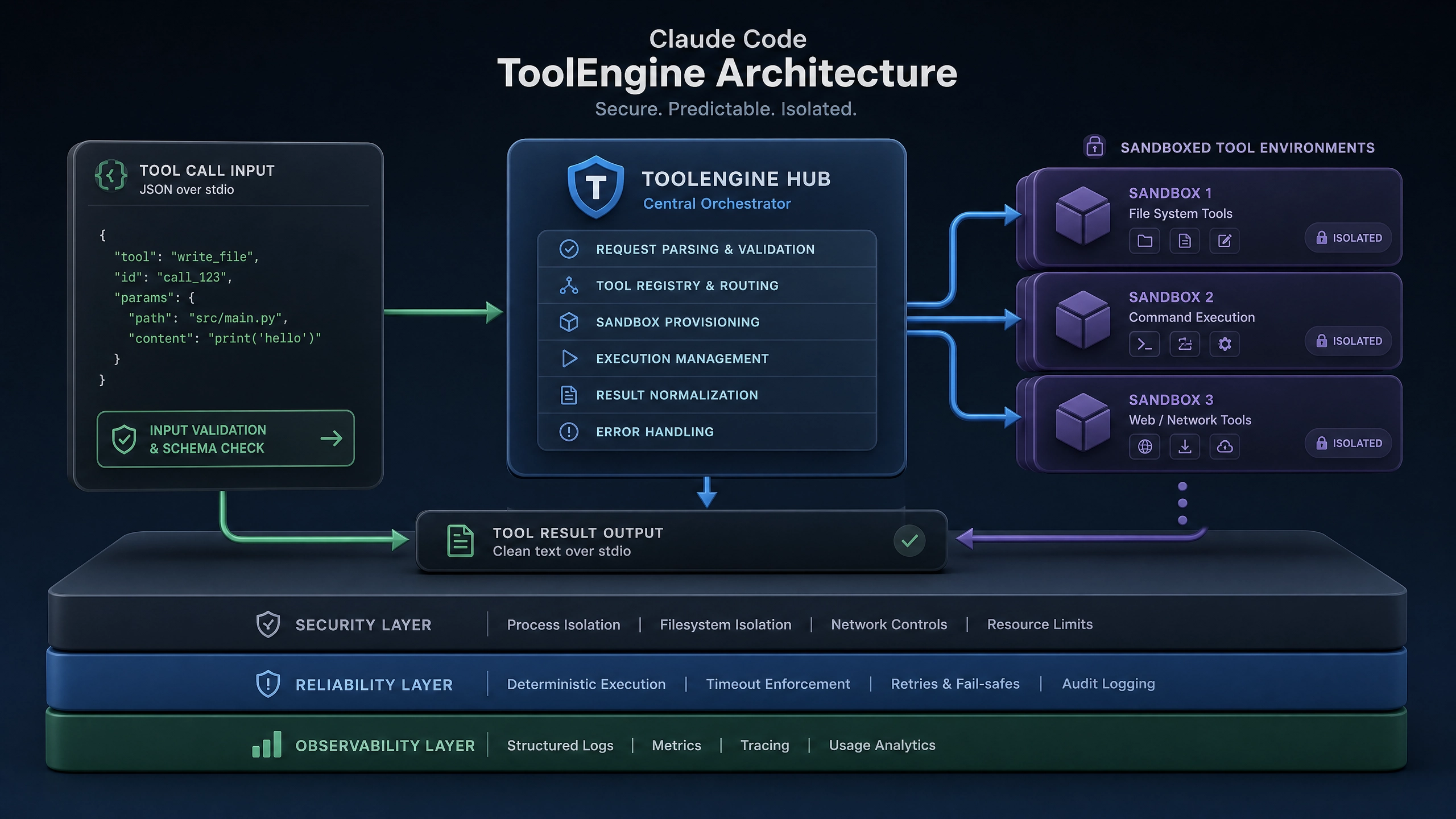The height and width of the screenshot is (819, 1456).
Task: Click the Result Normalization document icon
Action: [569, 395]
